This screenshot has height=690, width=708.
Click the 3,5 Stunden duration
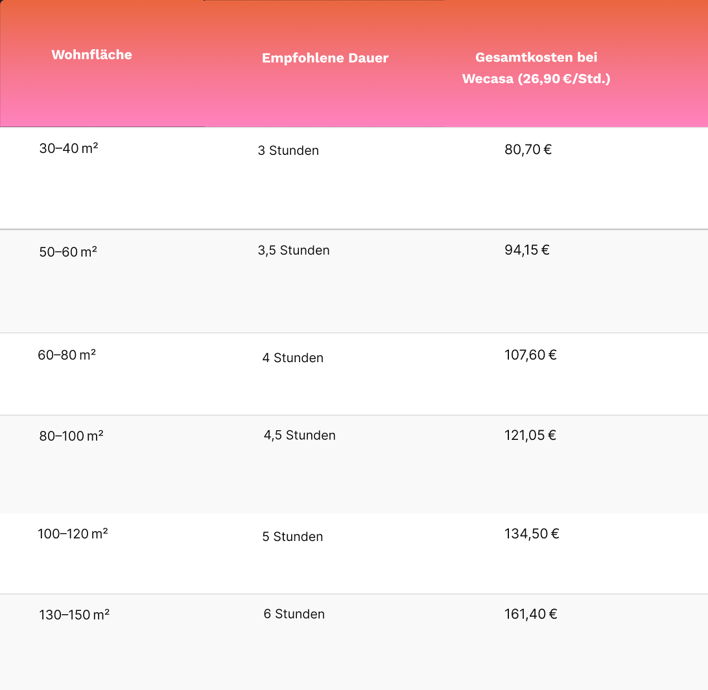click(293, 250)
